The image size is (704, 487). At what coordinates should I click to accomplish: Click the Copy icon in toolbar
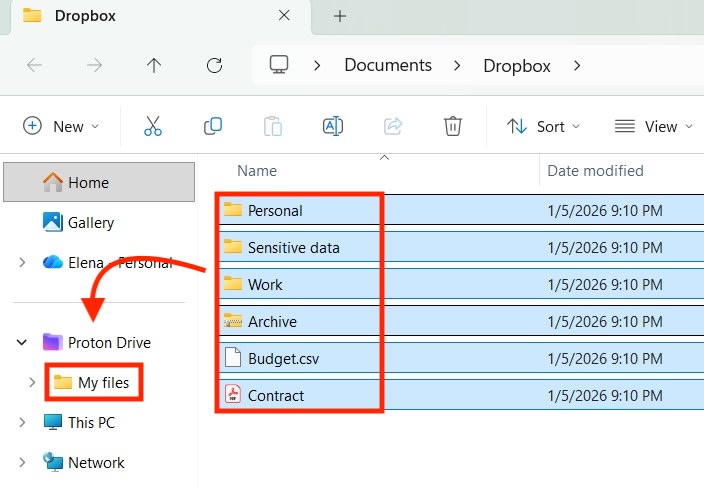click(213, 126)
